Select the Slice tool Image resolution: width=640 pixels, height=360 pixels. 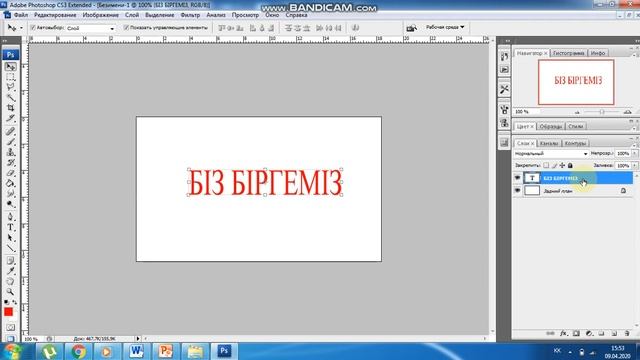11,118
